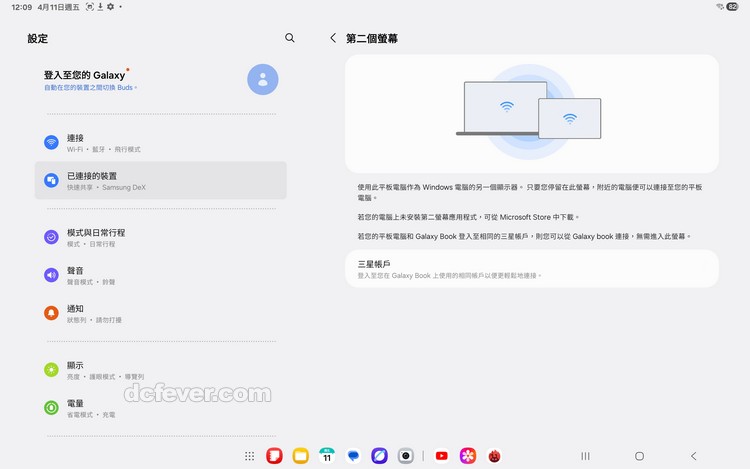Launch blue Messages chat app

[353, 456]
